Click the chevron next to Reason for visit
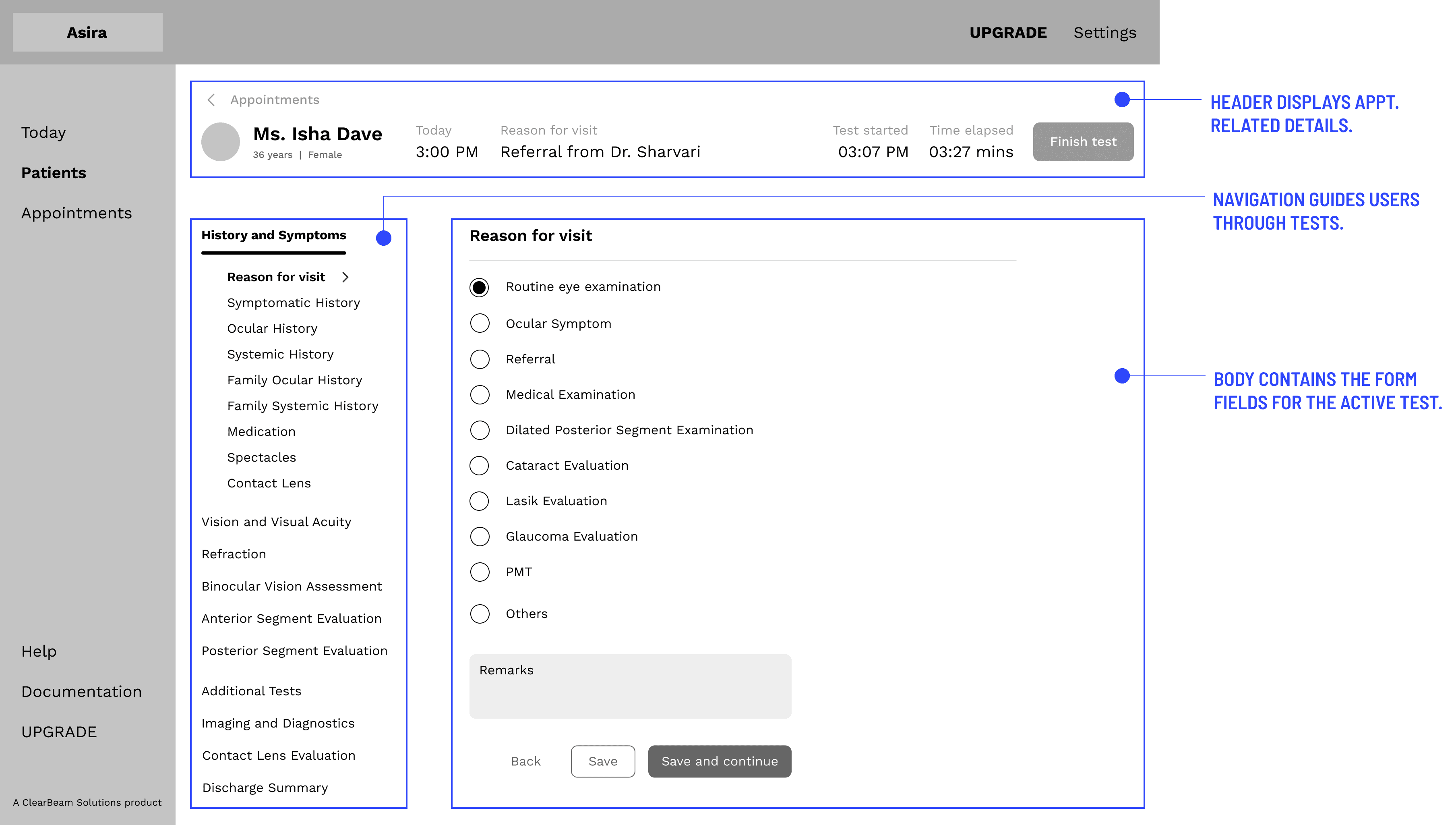1456x825 pixels. click(x=345, y=277)
